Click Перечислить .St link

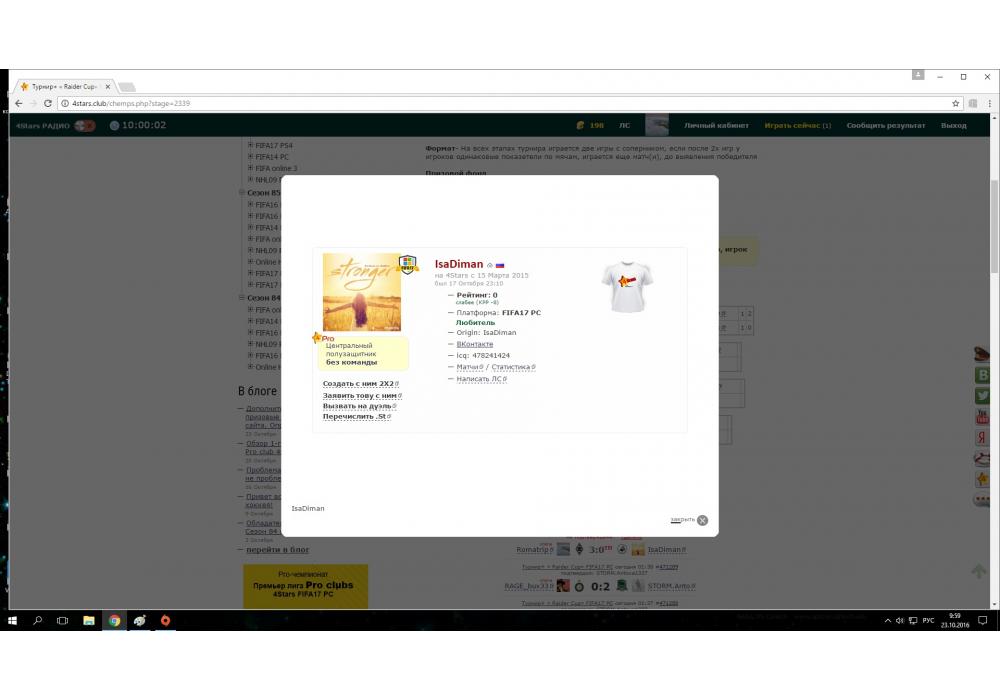(x=356, y=416)
